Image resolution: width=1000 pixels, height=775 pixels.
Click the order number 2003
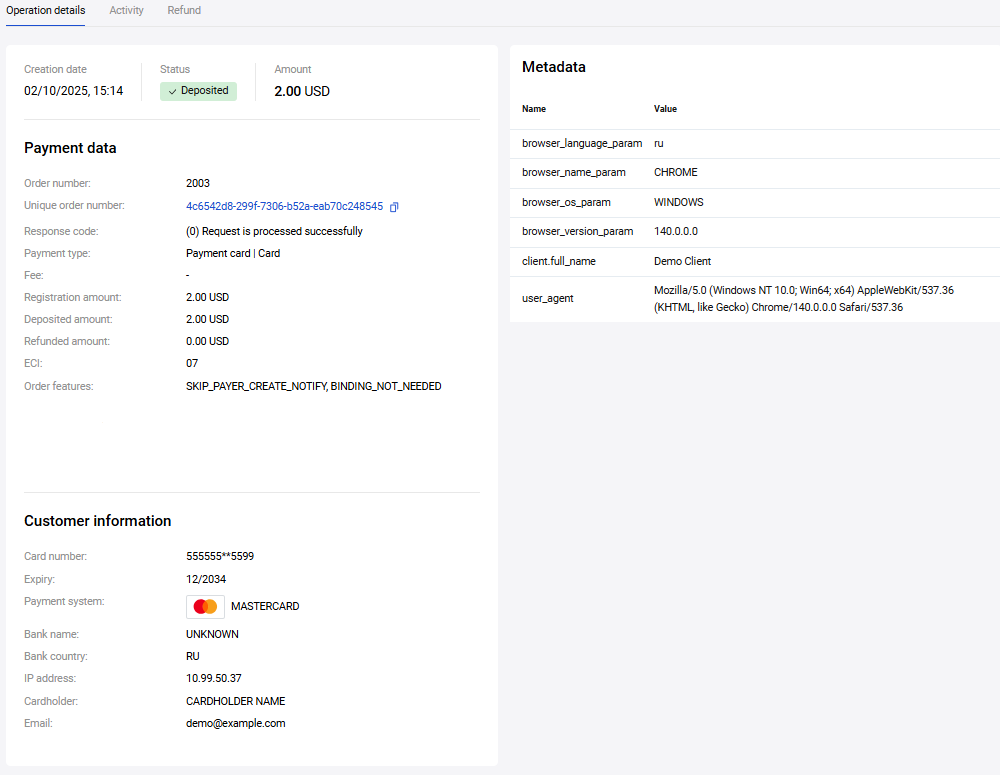click(x=198, y=183)
